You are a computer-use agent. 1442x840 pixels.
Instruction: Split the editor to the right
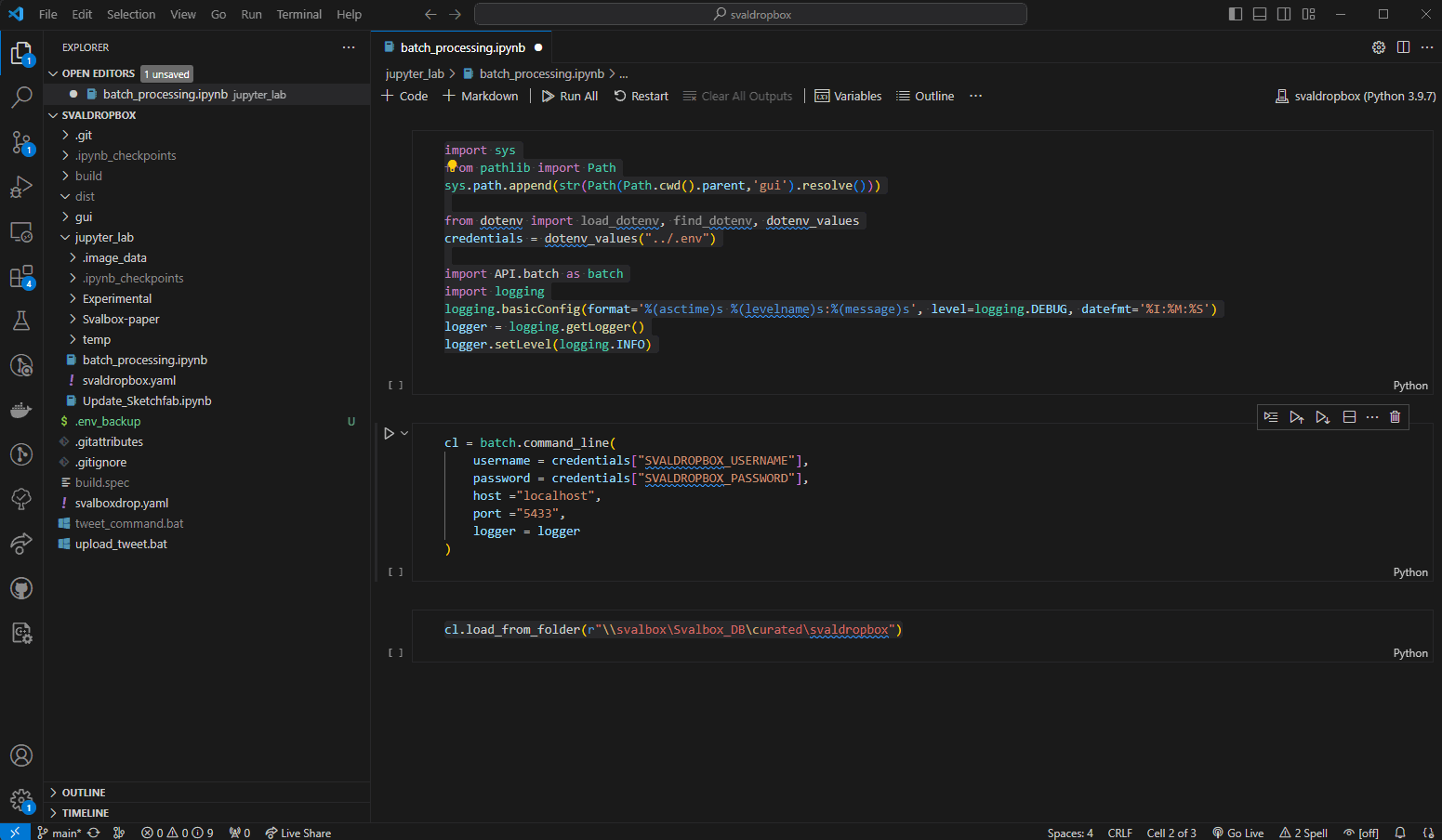click(1403, 47)
